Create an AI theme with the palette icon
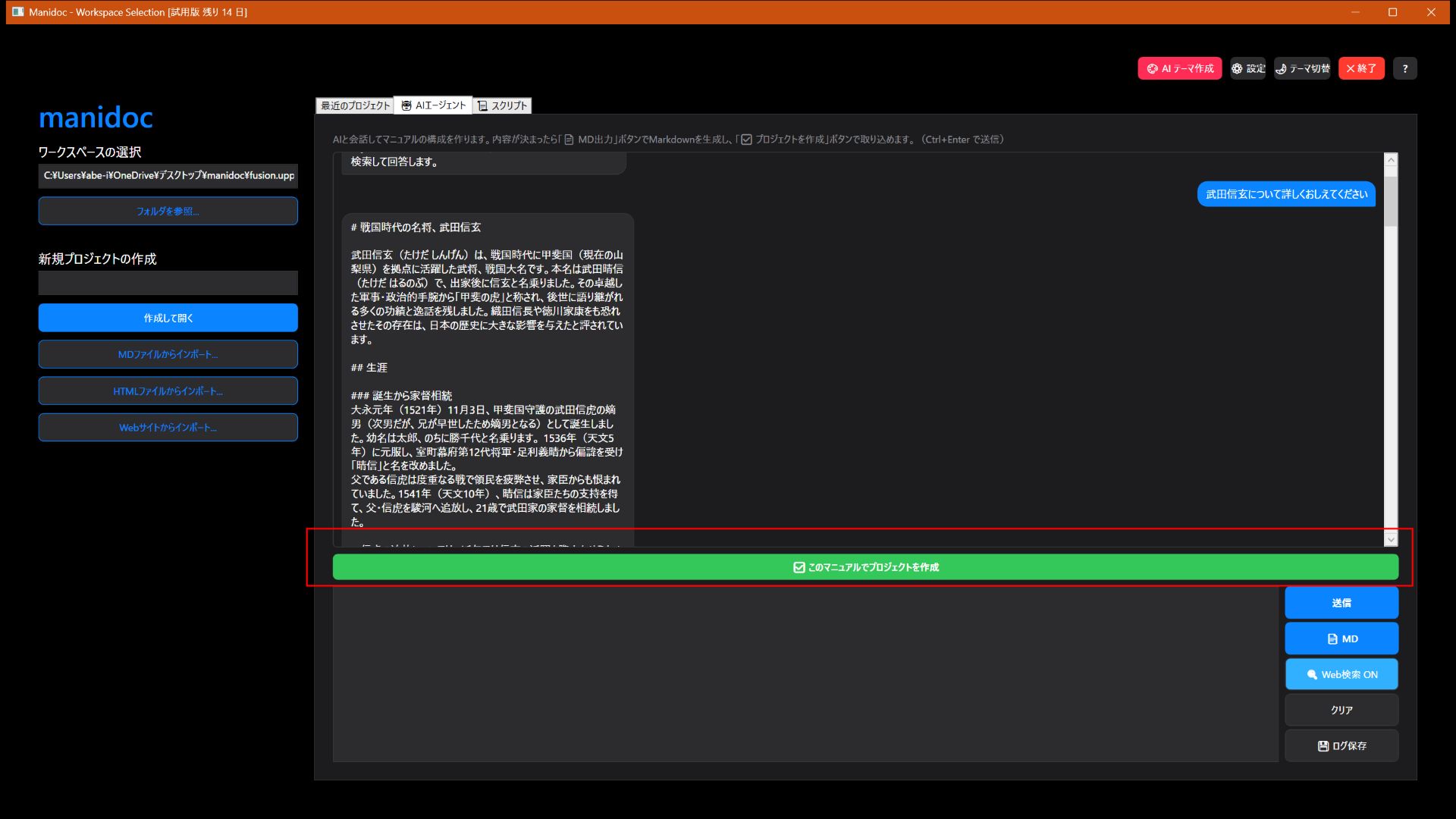This screenshot has width=1456, height=819. (1153, 68)
